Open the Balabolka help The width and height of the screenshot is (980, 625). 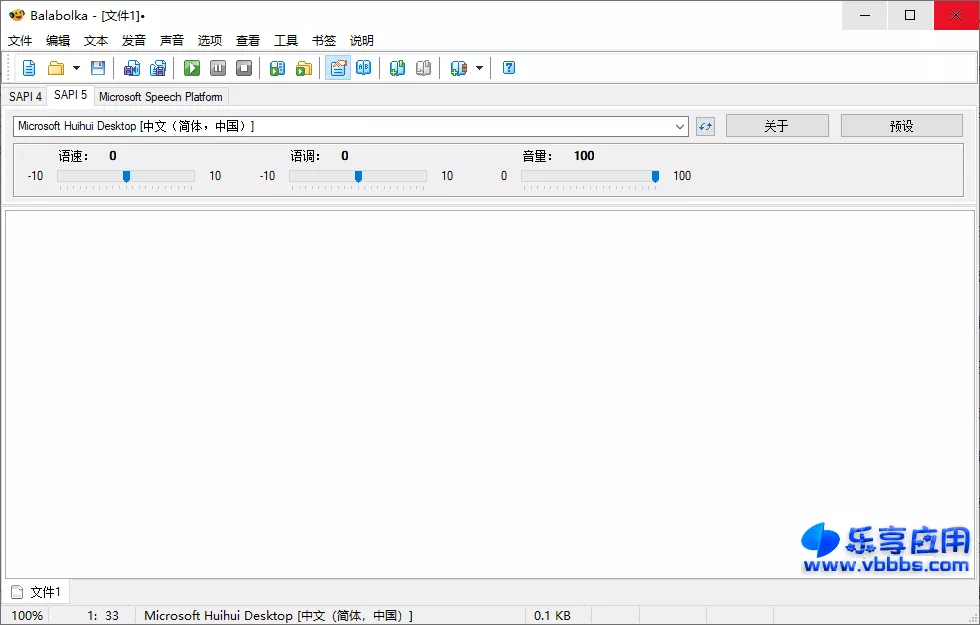coord(508,67)
